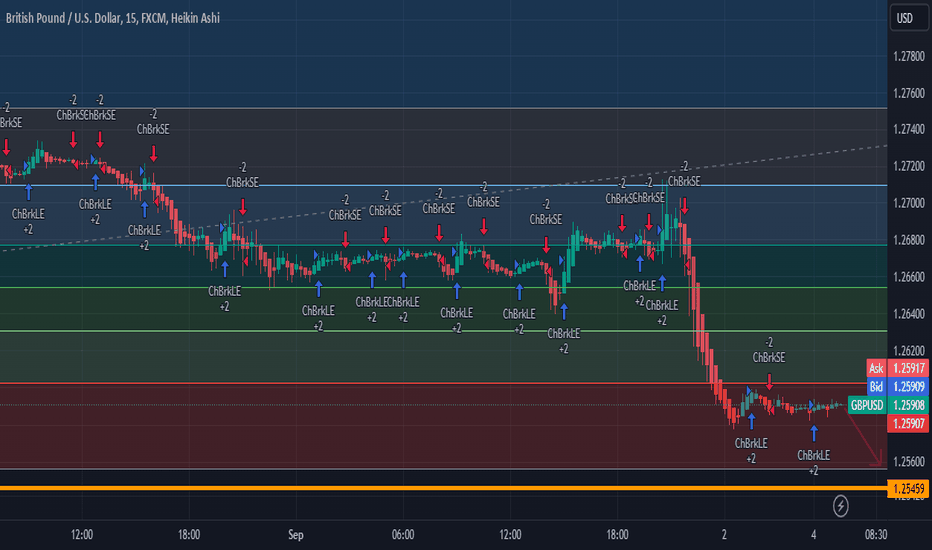Select the dashed gray diagonal trend line
This screenshot has height=550, width=932.
pos(443,198)
